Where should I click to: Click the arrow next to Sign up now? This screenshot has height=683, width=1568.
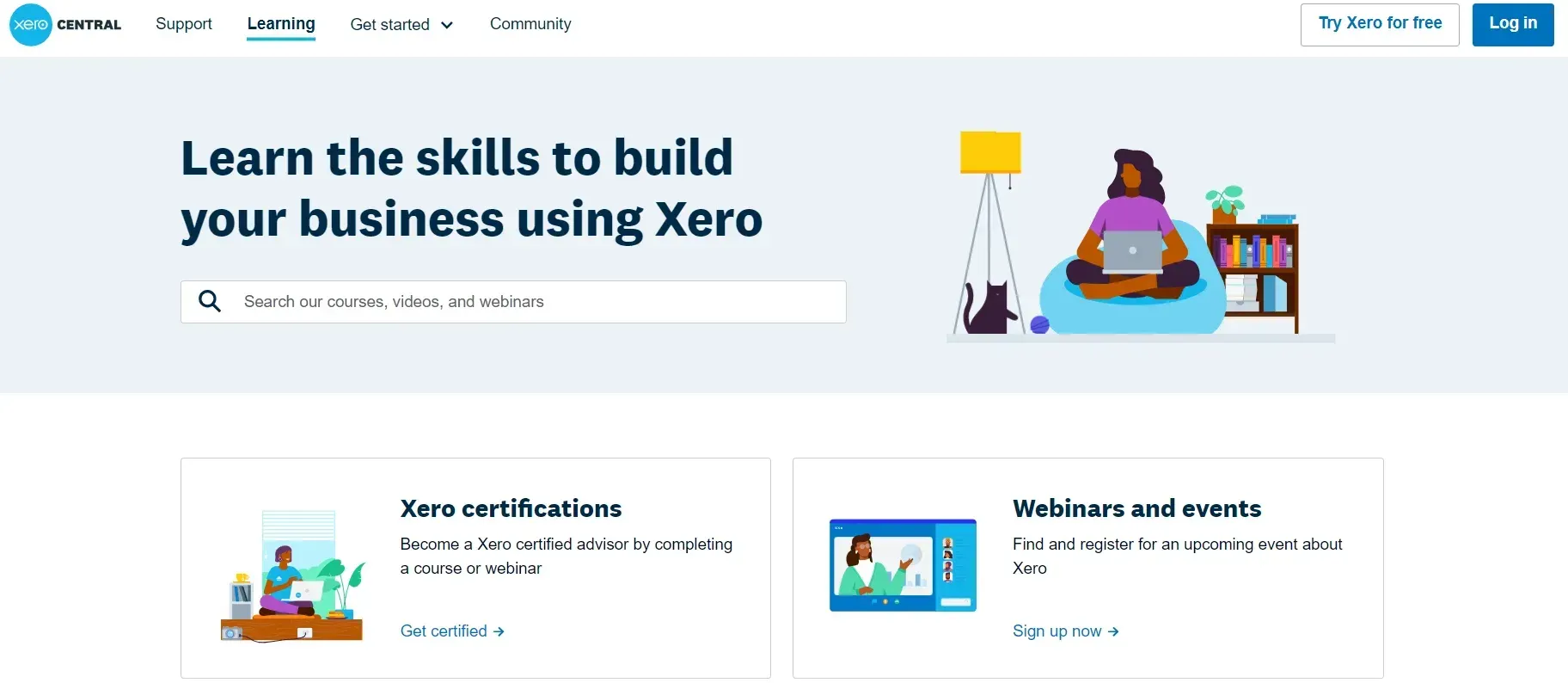click(x=1113, y=631)
